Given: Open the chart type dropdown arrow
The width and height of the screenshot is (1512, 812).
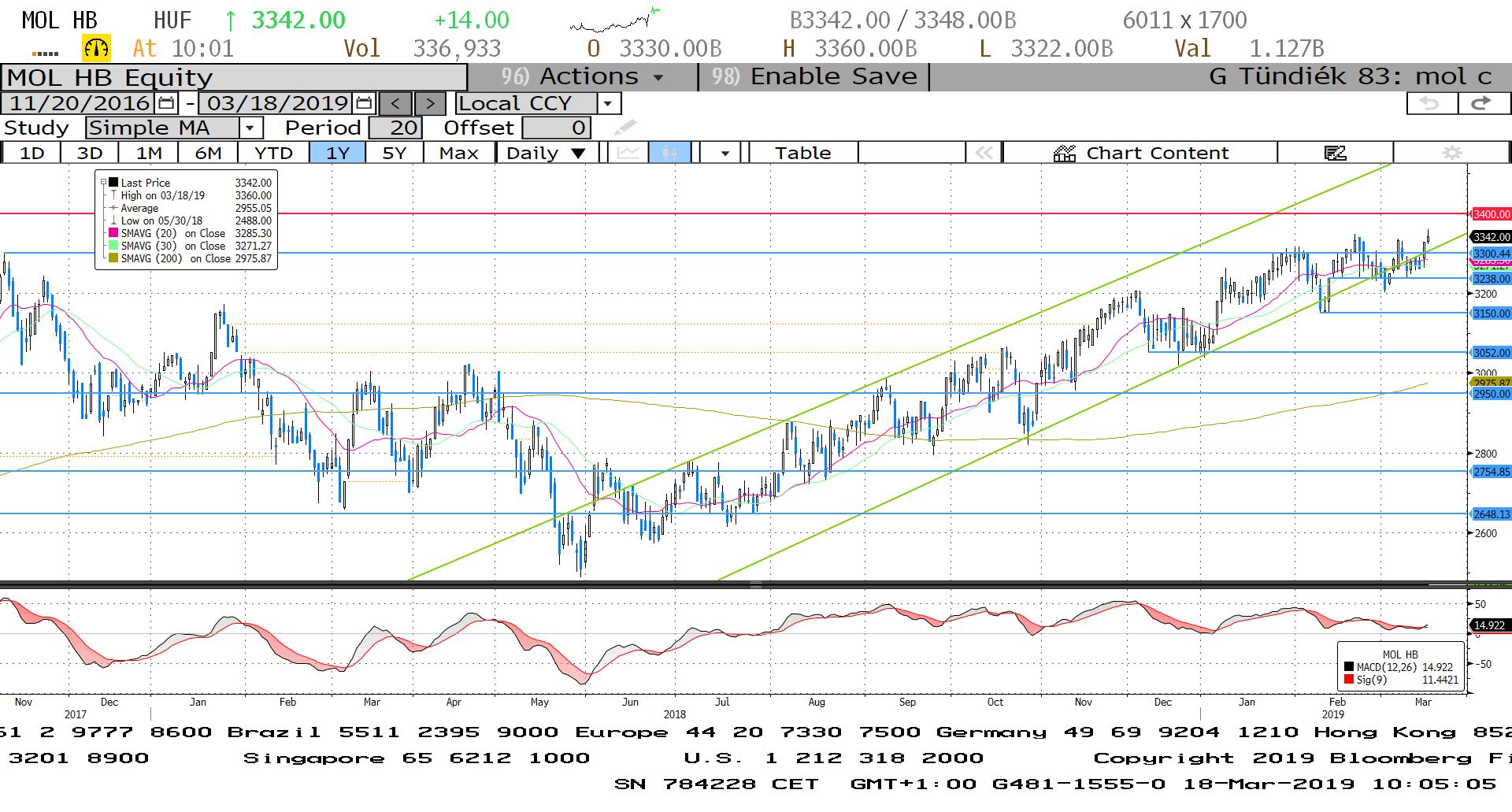Looking at the screenshot, I should 724,153.
